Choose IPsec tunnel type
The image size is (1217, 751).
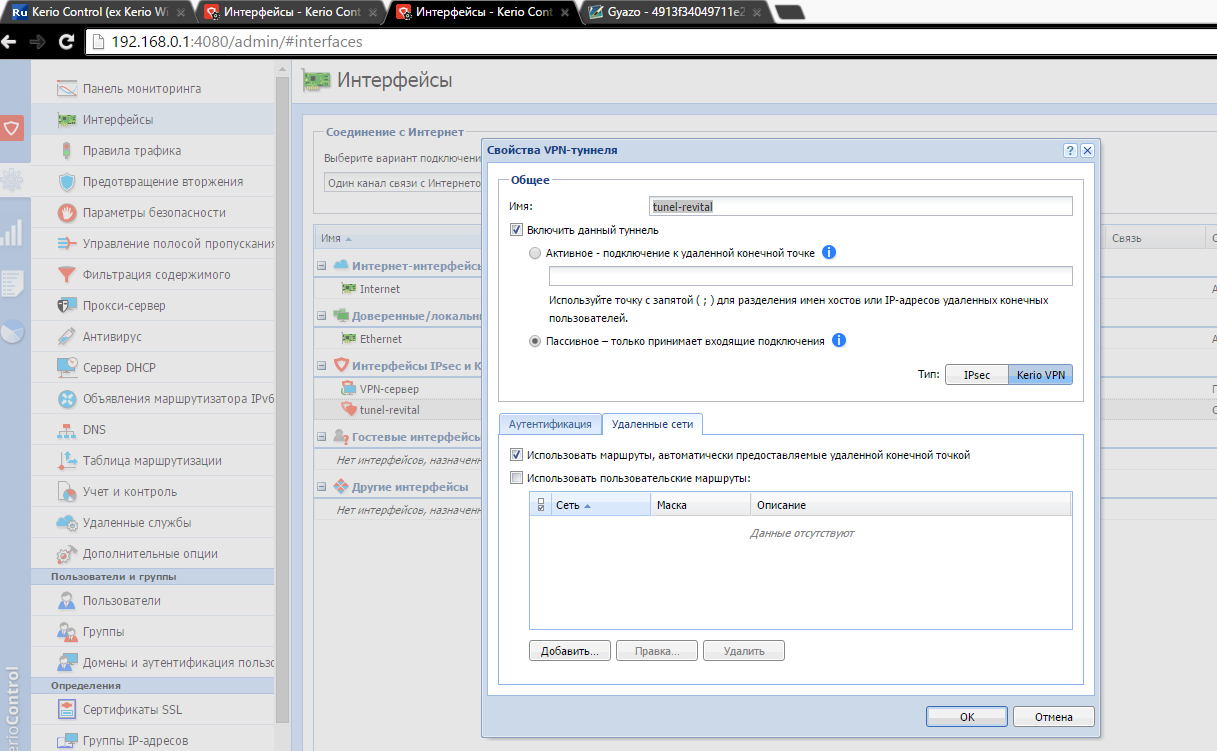(977, 375)
